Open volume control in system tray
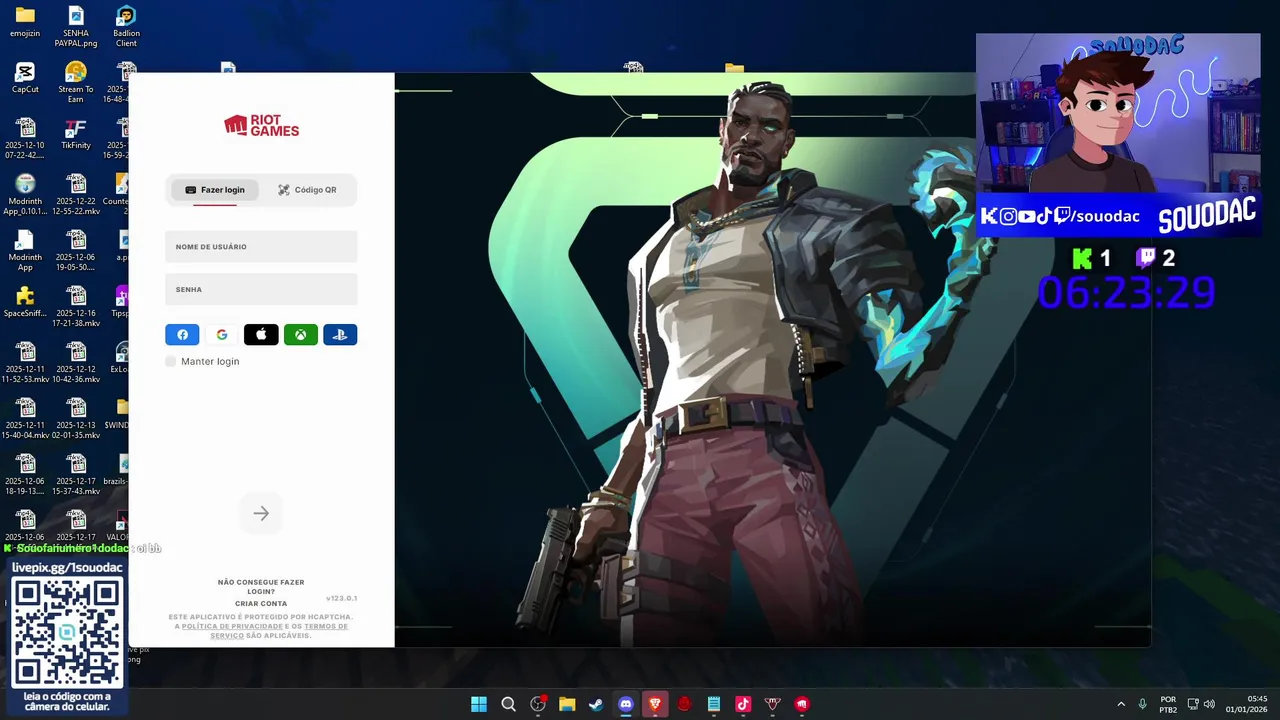 point(1209,704)
